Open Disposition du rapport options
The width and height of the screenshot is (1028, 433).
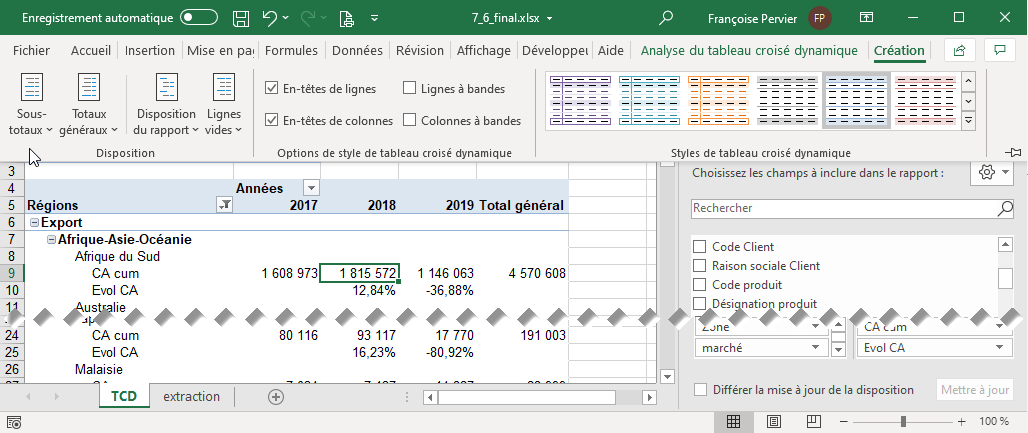click(165, 105)
